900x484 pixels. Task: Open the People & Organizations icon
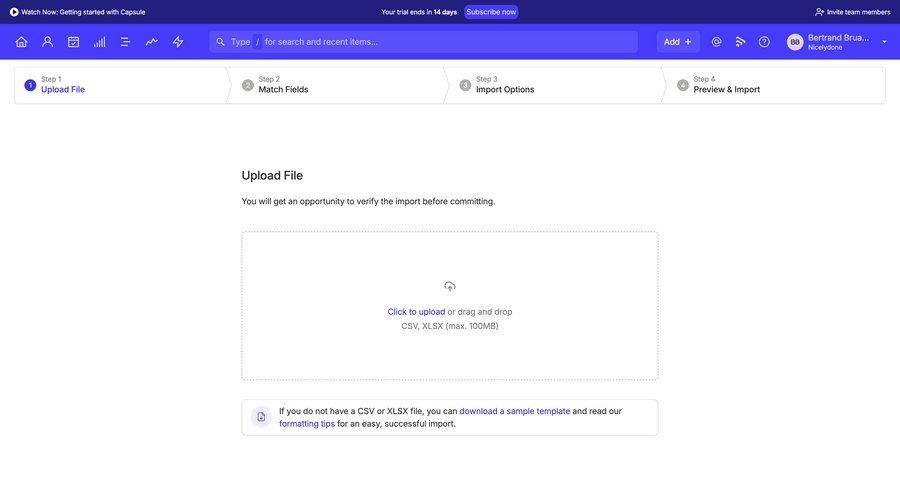pos(47,42)
